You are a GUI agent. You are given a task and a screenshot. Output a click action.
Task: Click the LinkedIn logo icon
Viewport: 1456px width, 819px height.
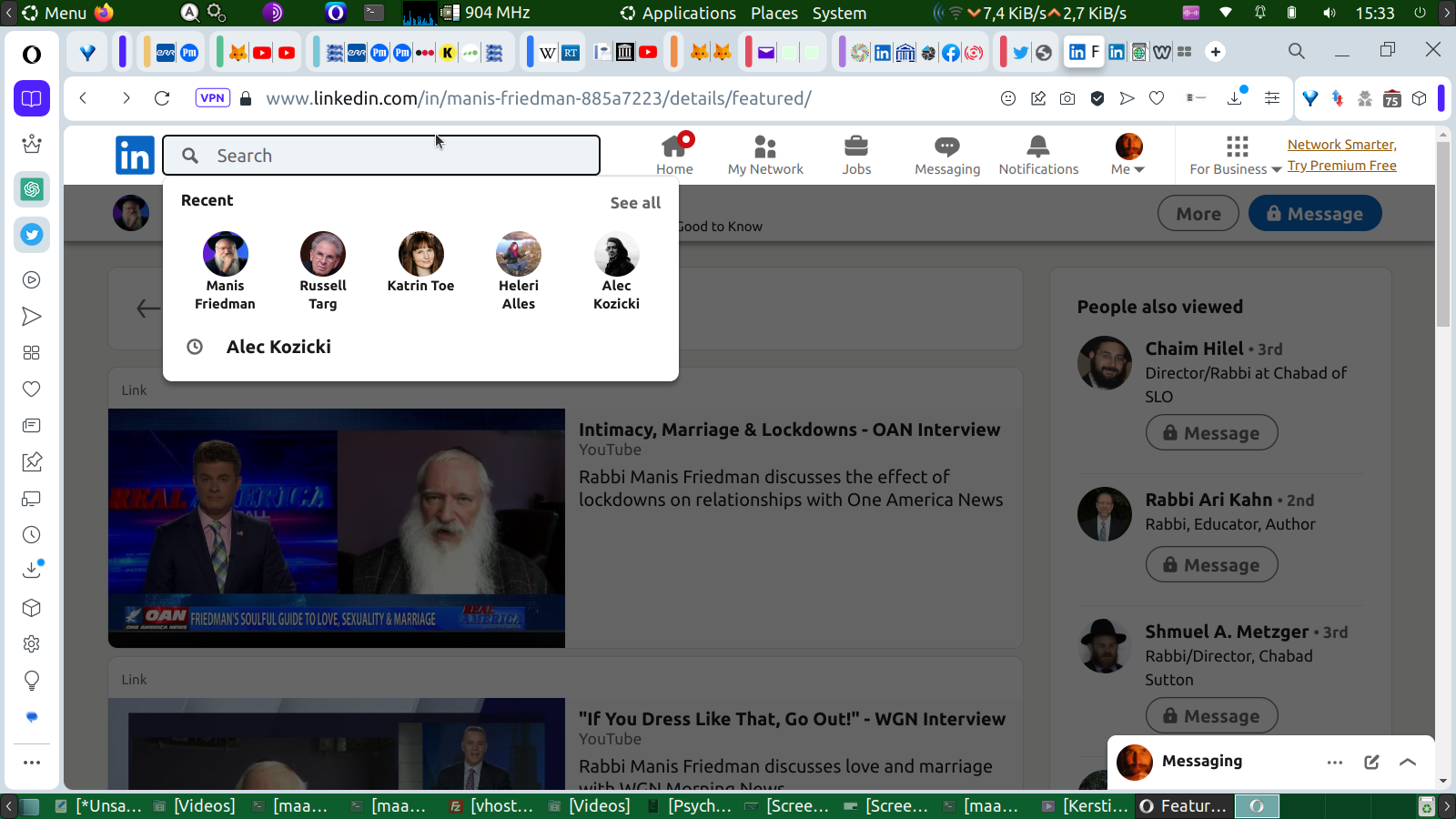click(135, 156)
